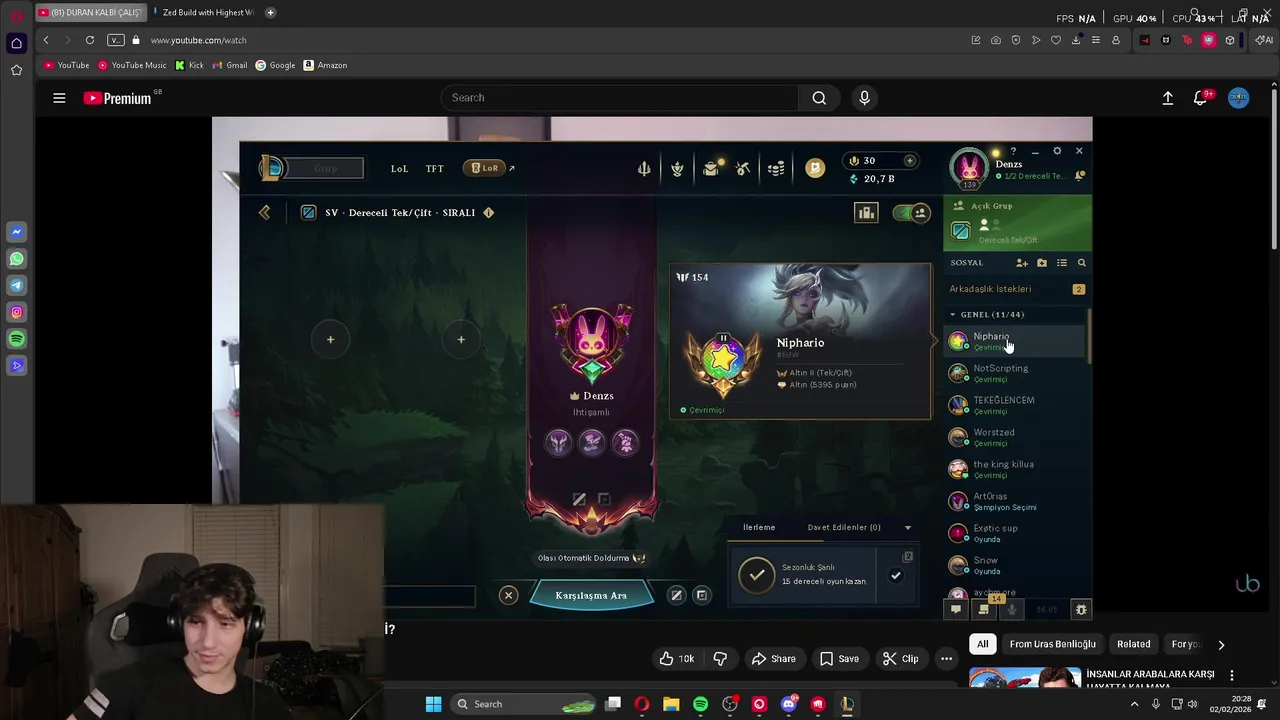Open the League store coins icon
This screenshot has height=720, width=1280.
click(776, 168)
